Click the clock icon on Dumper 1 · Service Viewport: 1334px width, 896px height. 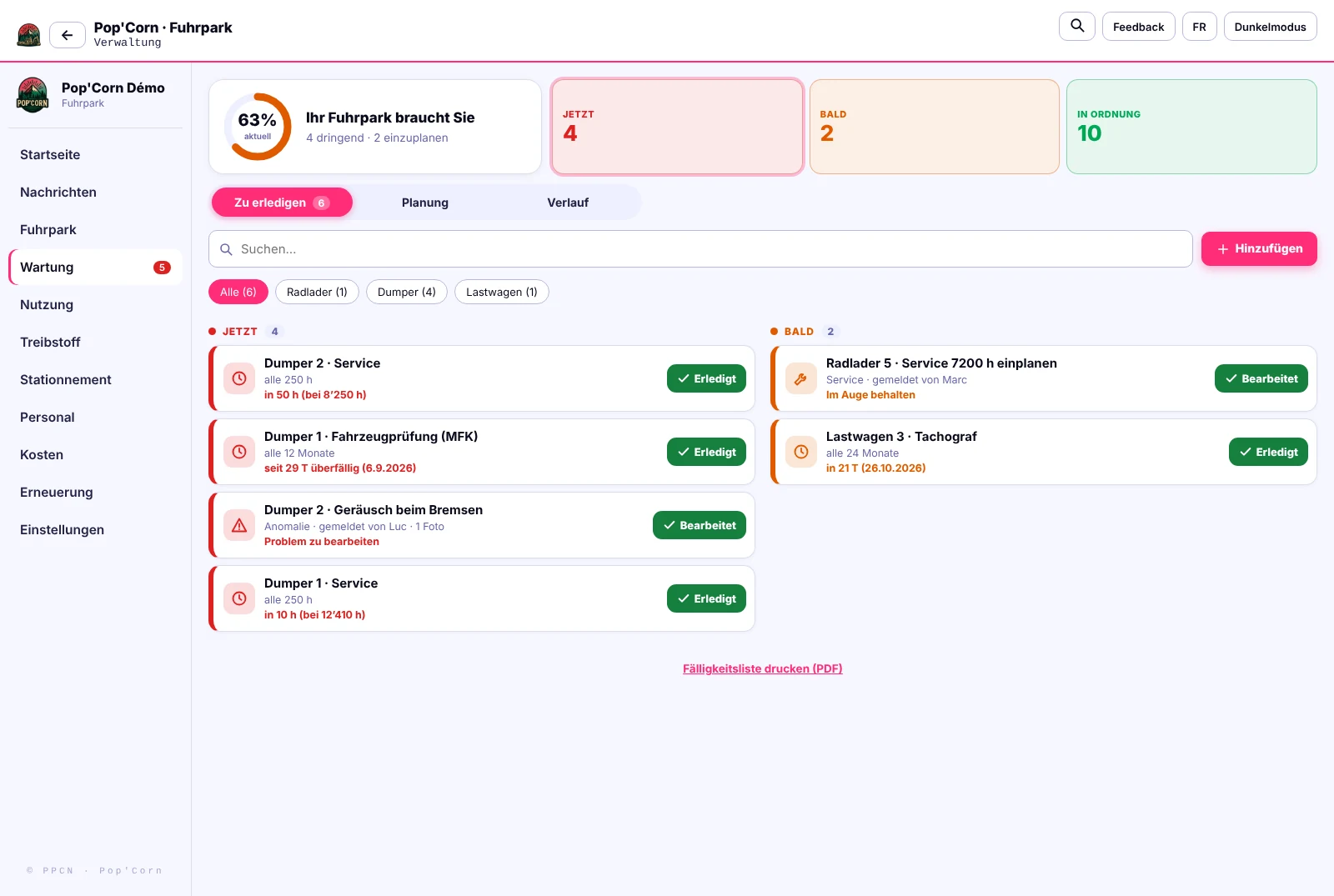pyautogui.click(x=239, y=598)
